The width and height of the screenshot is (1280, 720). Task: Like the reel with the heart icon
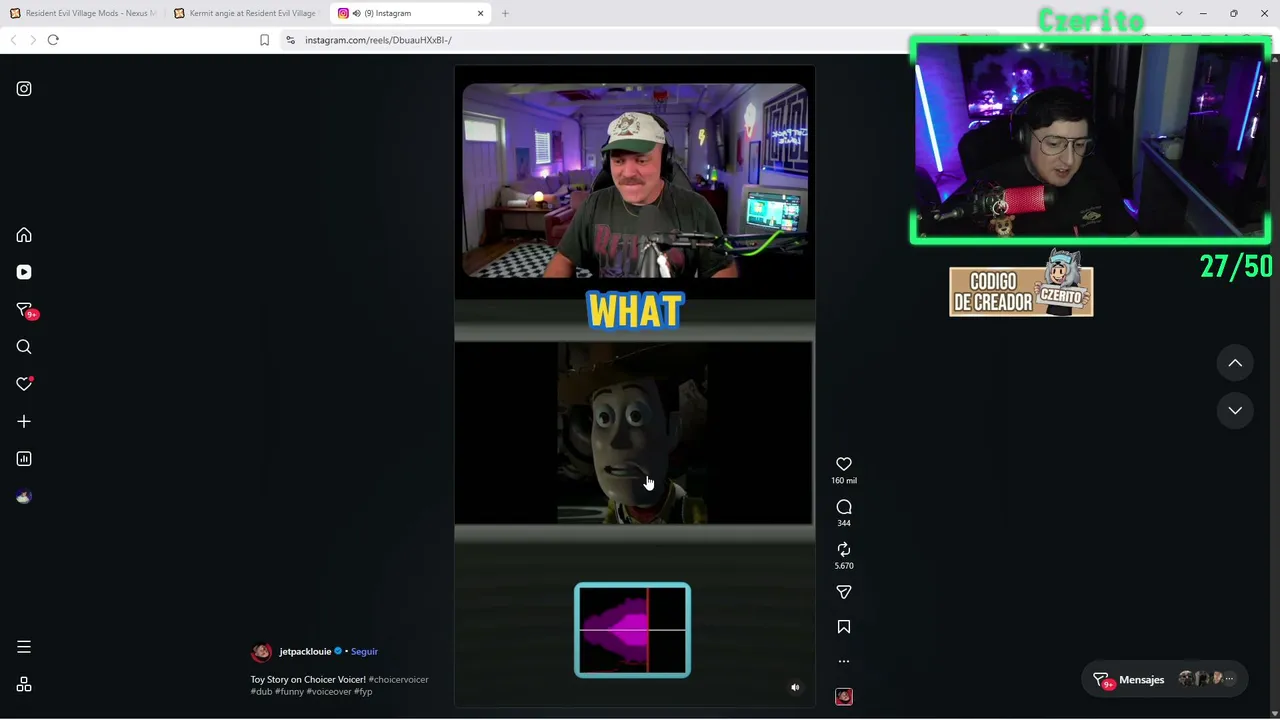pos(844,464)
